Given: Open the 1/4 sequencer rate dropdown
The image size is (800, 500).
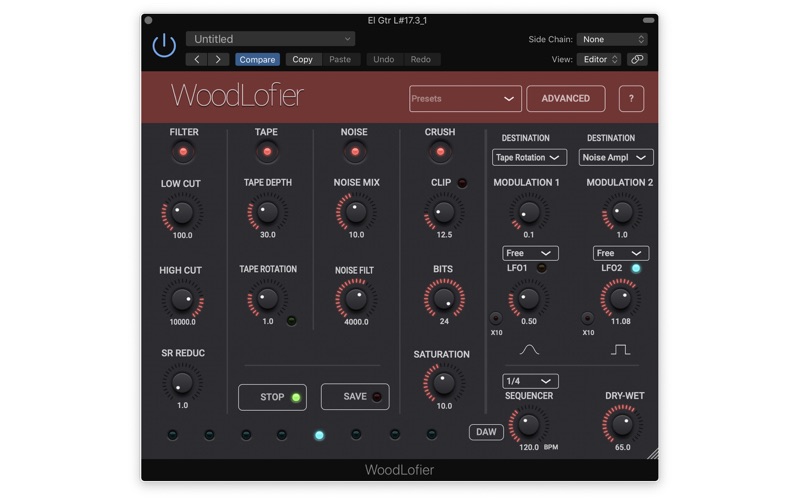Looking at the screenshot, I should pos(530,381).
